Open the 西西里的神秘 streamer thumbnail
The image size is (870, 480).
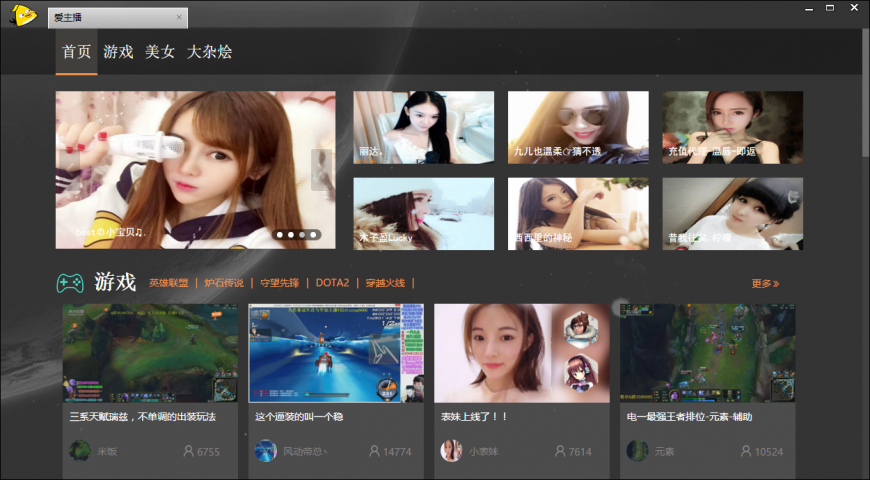[578, 214]
